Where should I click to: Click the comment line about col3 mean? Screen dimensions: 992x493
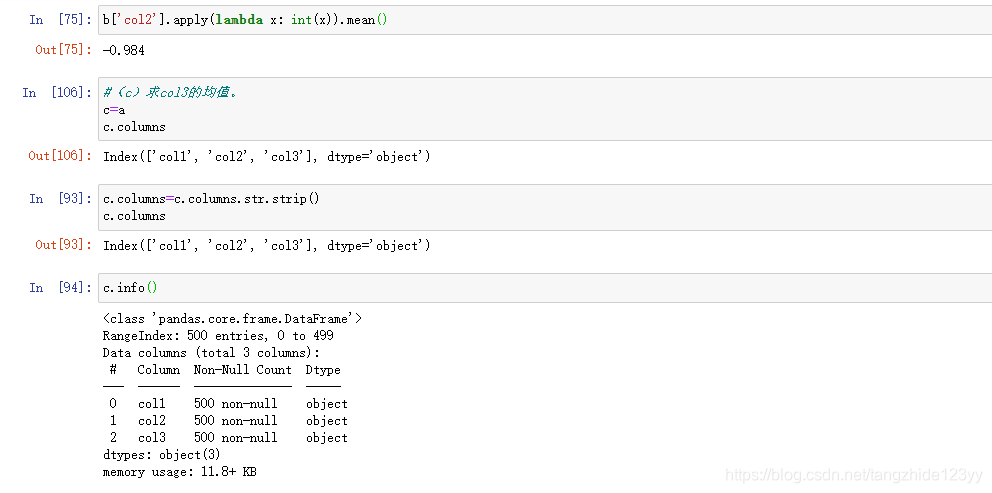point(170,93)
